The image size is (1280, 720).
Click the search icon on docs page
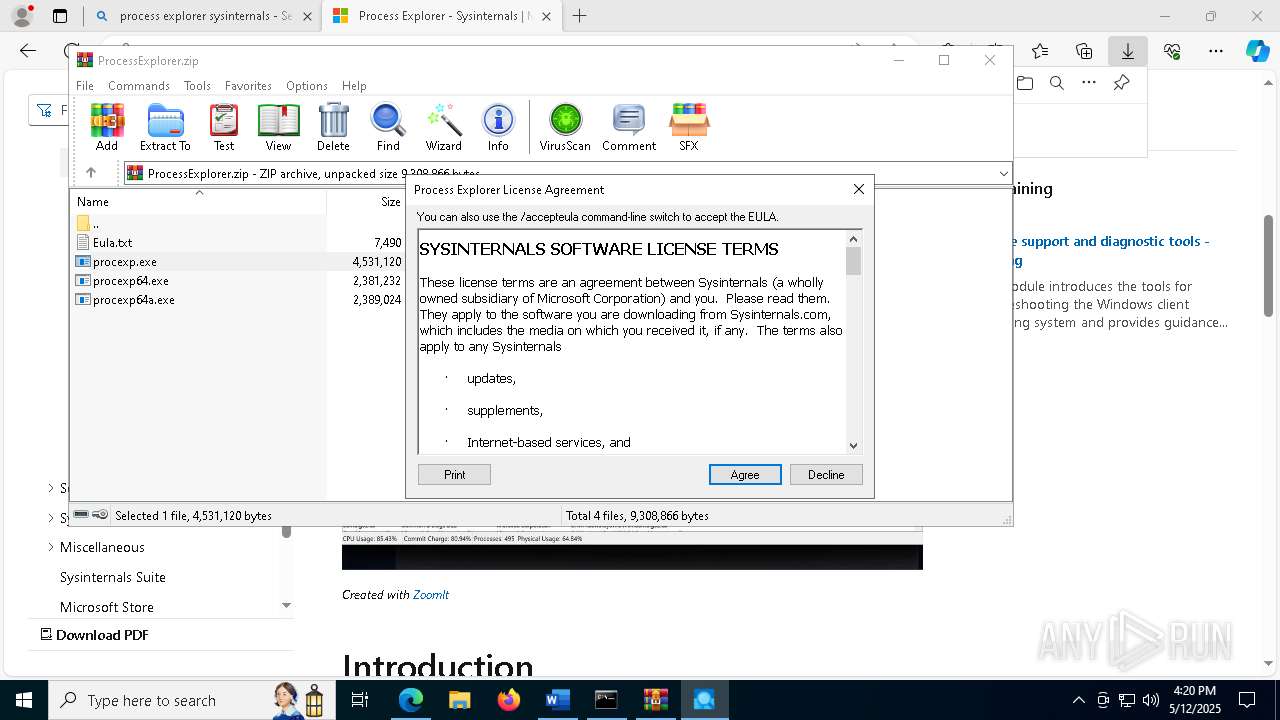(1056, 83)
